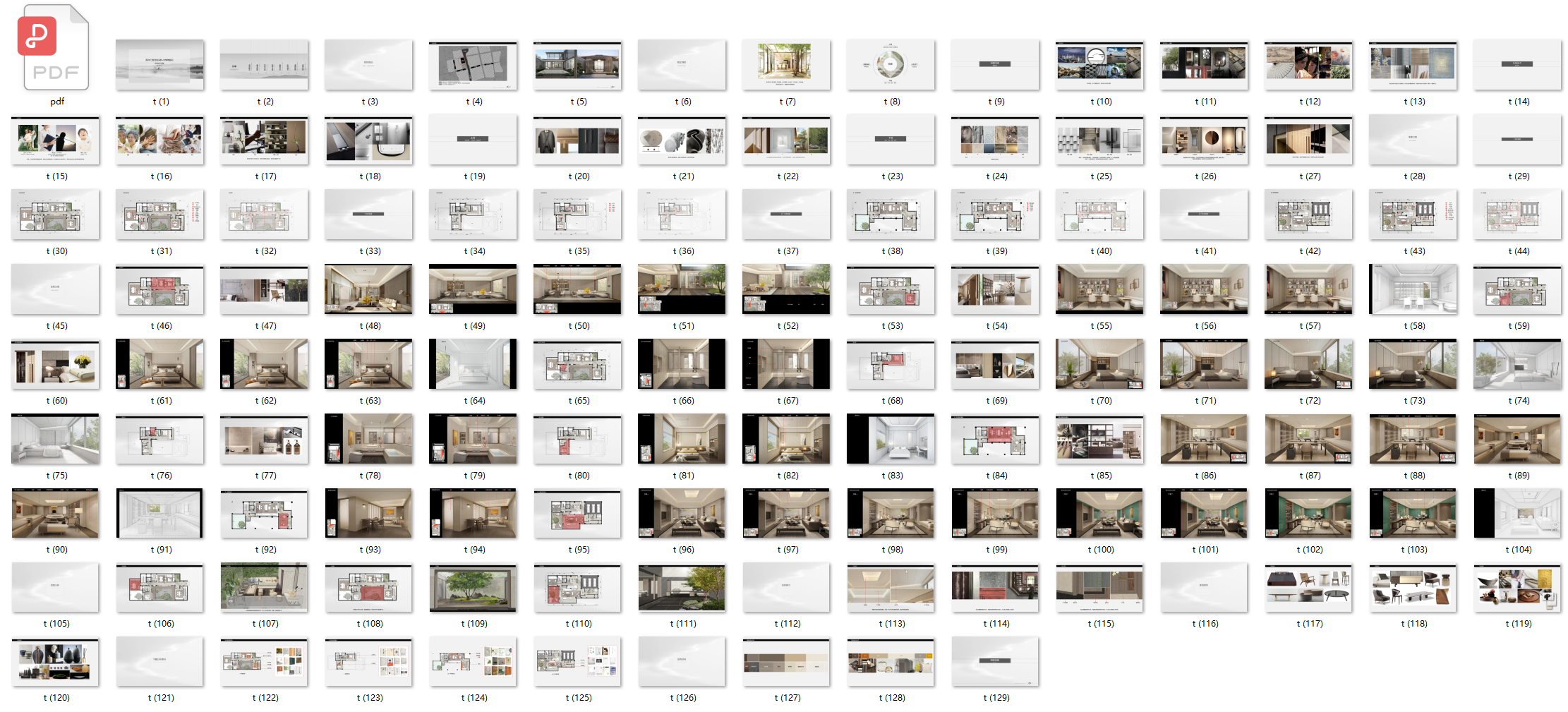
Task: Select image t (15) with family photos
Action: coord(56,140)
